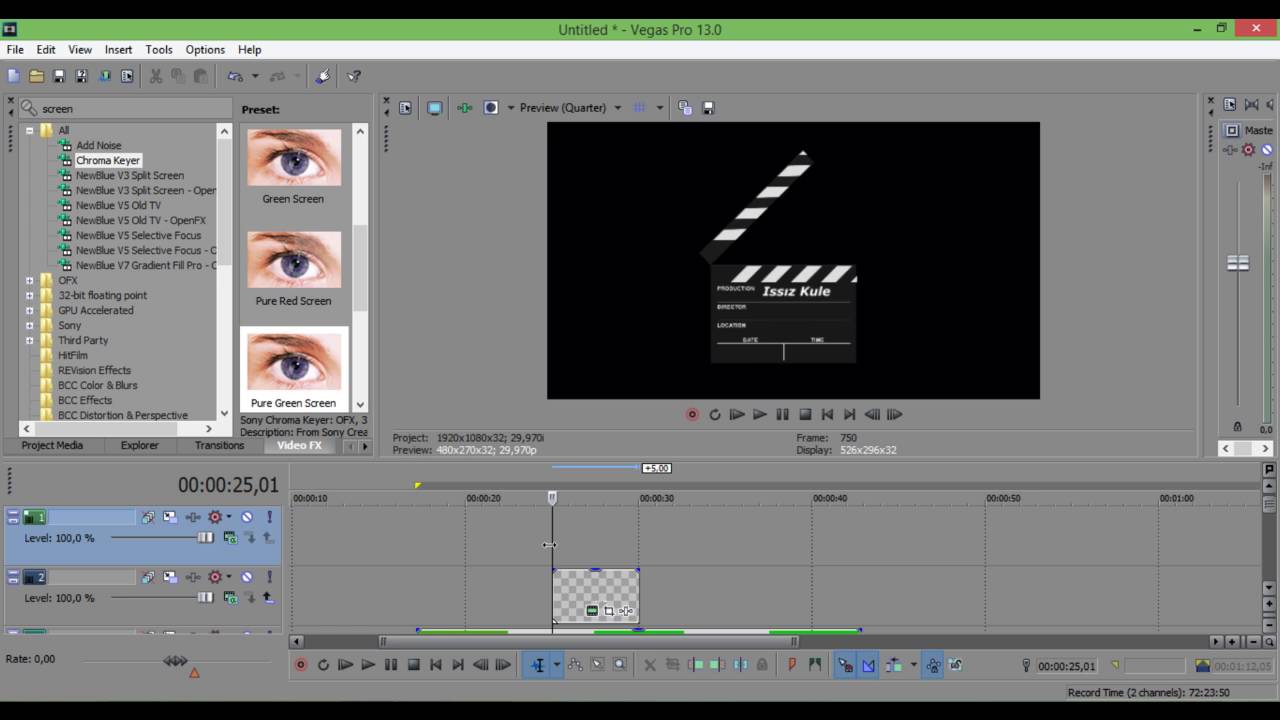Screen dimensions: 1280x720
Task: Click the Master volume fader
Action: tap(1238, 263)
